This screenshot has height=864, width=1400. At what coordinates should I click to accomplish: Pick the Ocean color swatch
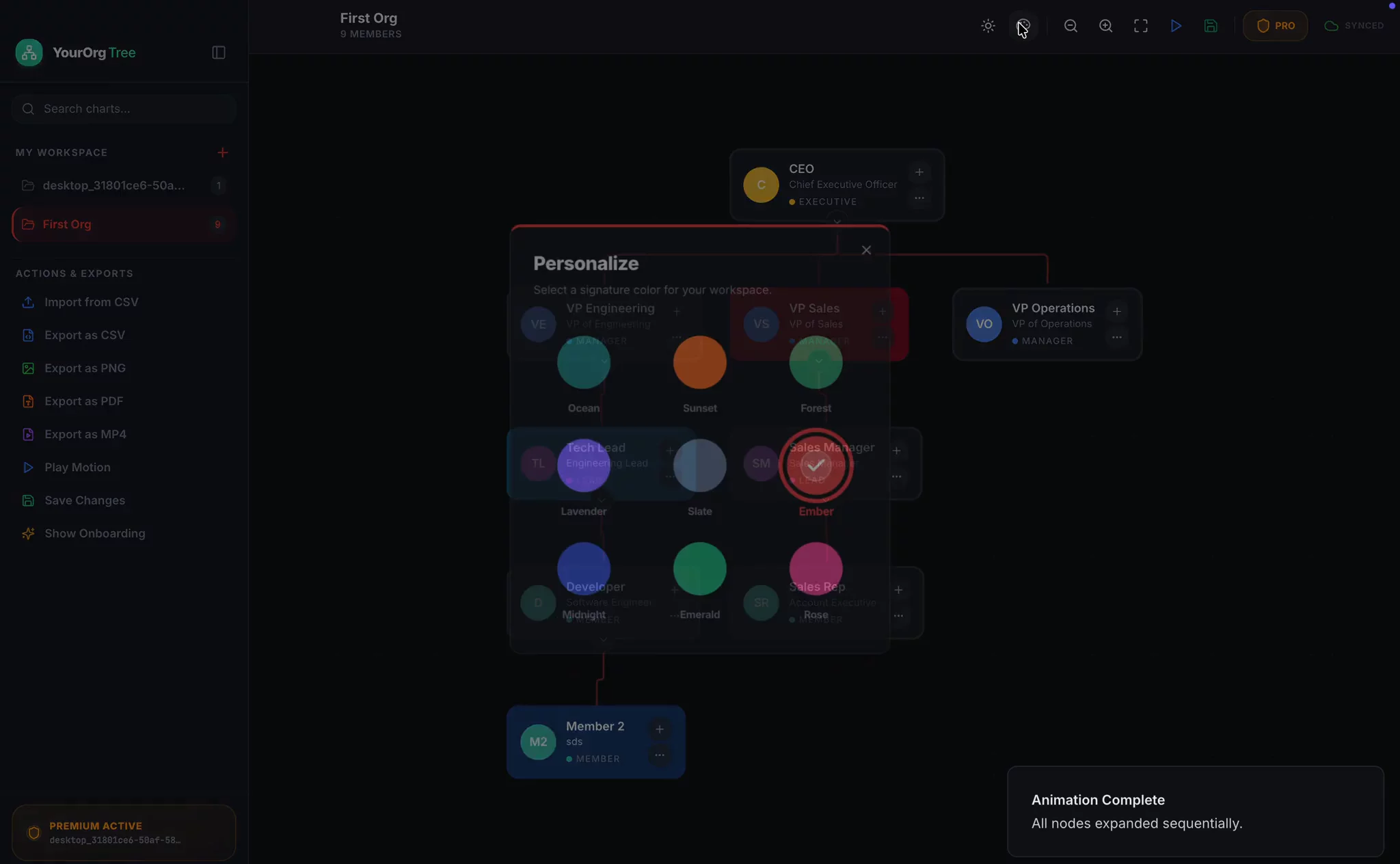point(584,362)
